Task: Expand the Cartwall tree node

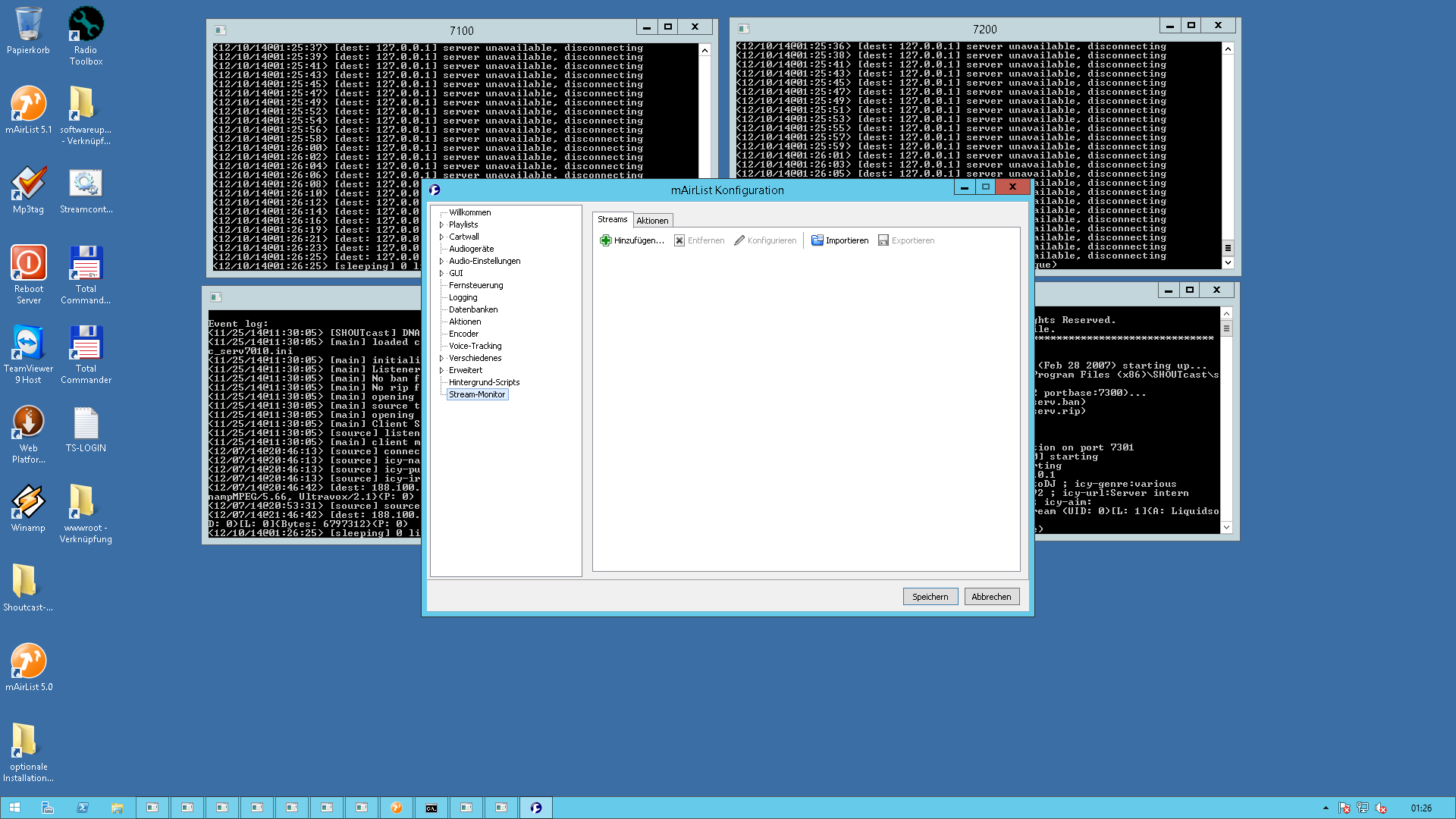Action: pos(441,237)
